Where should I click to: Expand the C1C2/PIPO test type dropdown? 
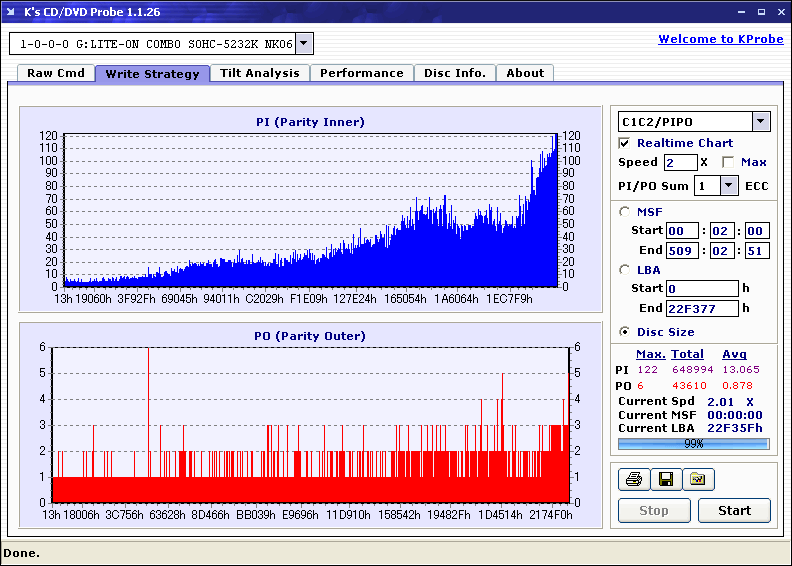tap(760, 122)
